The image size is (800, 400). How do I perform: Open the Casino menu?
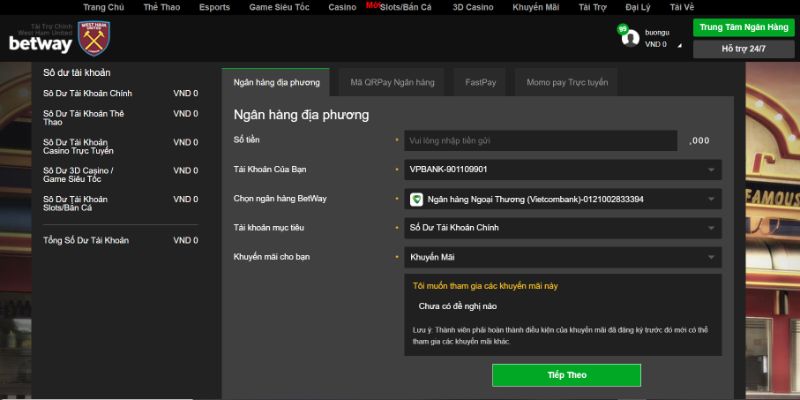tap(342, 7)
